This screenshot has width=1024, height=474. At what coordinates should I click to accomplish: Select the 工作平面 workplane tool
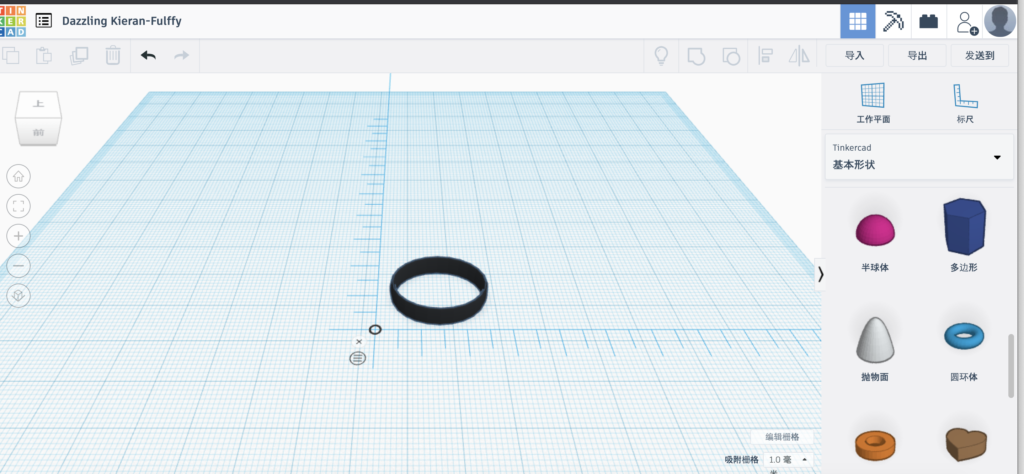(x=873, y=103)
